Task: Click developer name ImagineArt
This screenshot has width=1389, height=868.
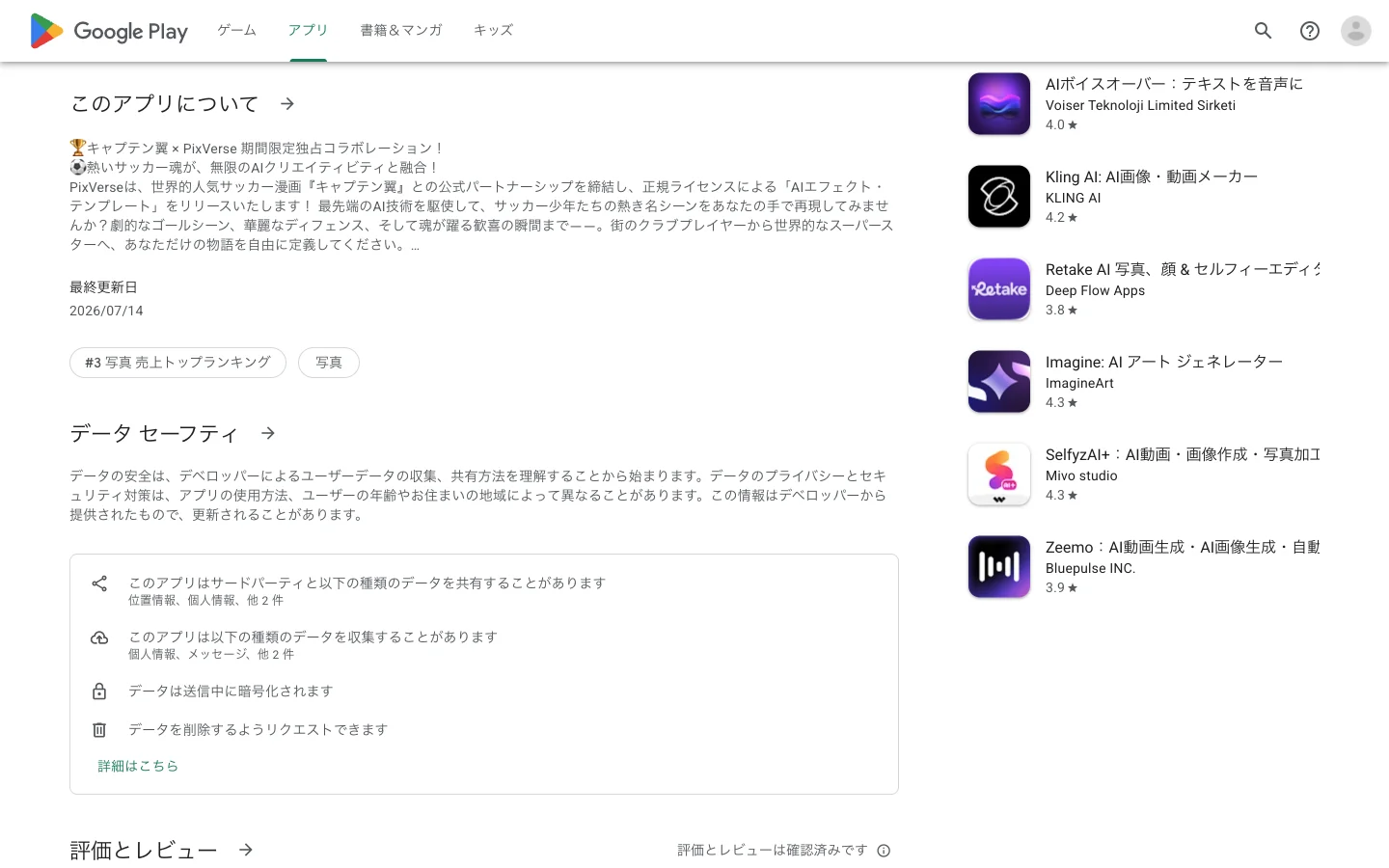Action: [1079, 383]
